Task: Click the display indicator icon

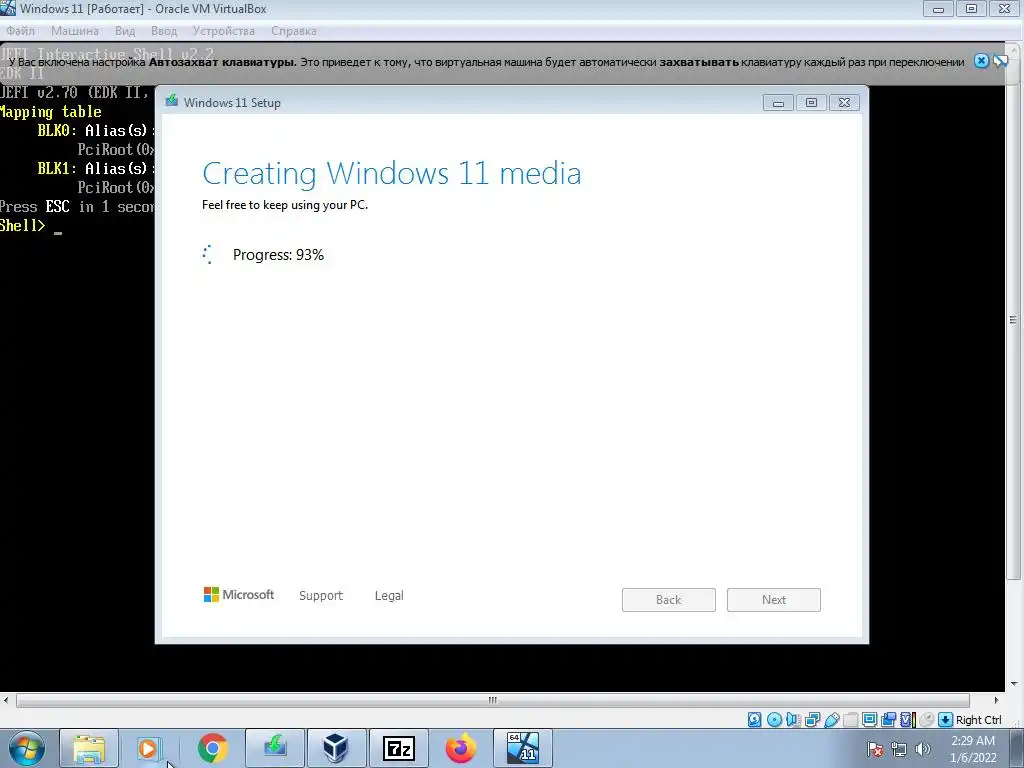Action: [x=869, y=720]
